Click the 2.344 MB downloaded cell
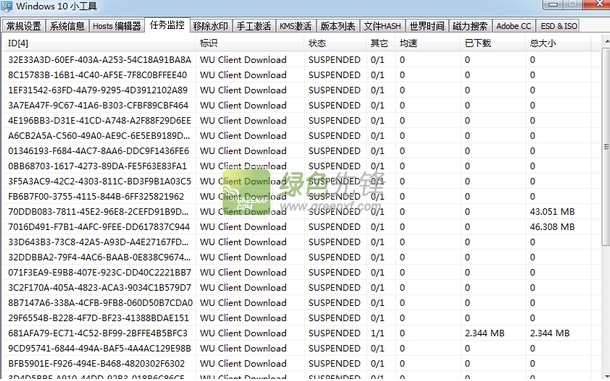Screen dimensions: 610x381 coord(484,333)
